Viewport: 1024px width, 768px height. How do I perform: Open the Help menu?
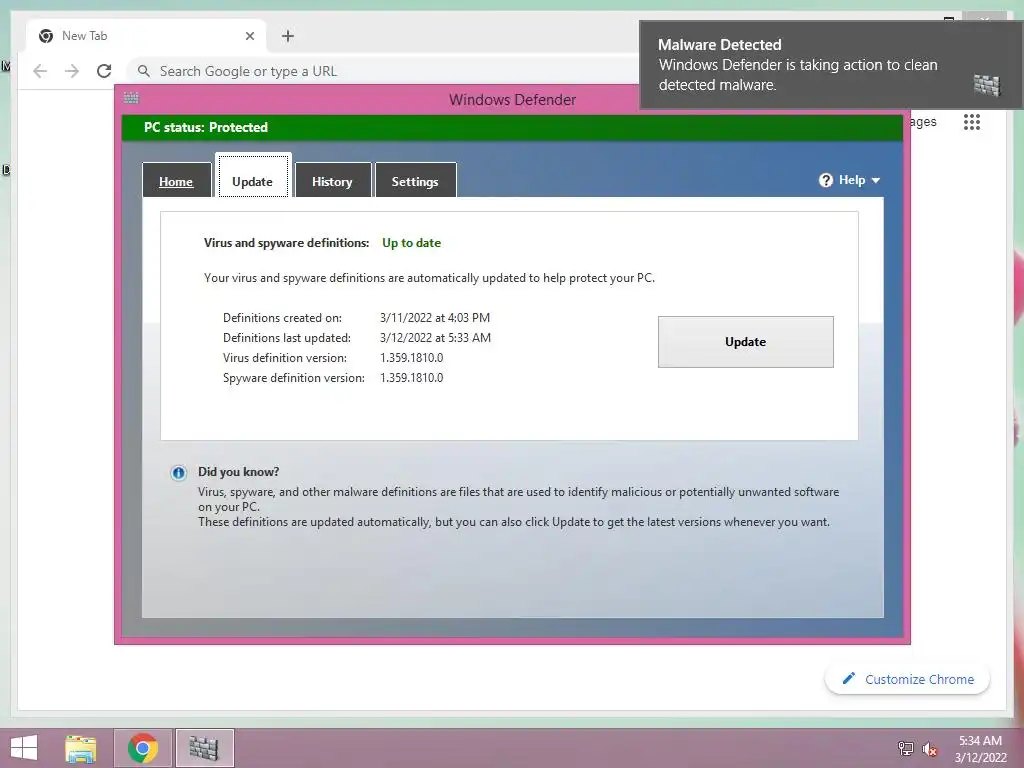(x=849, y=180)
